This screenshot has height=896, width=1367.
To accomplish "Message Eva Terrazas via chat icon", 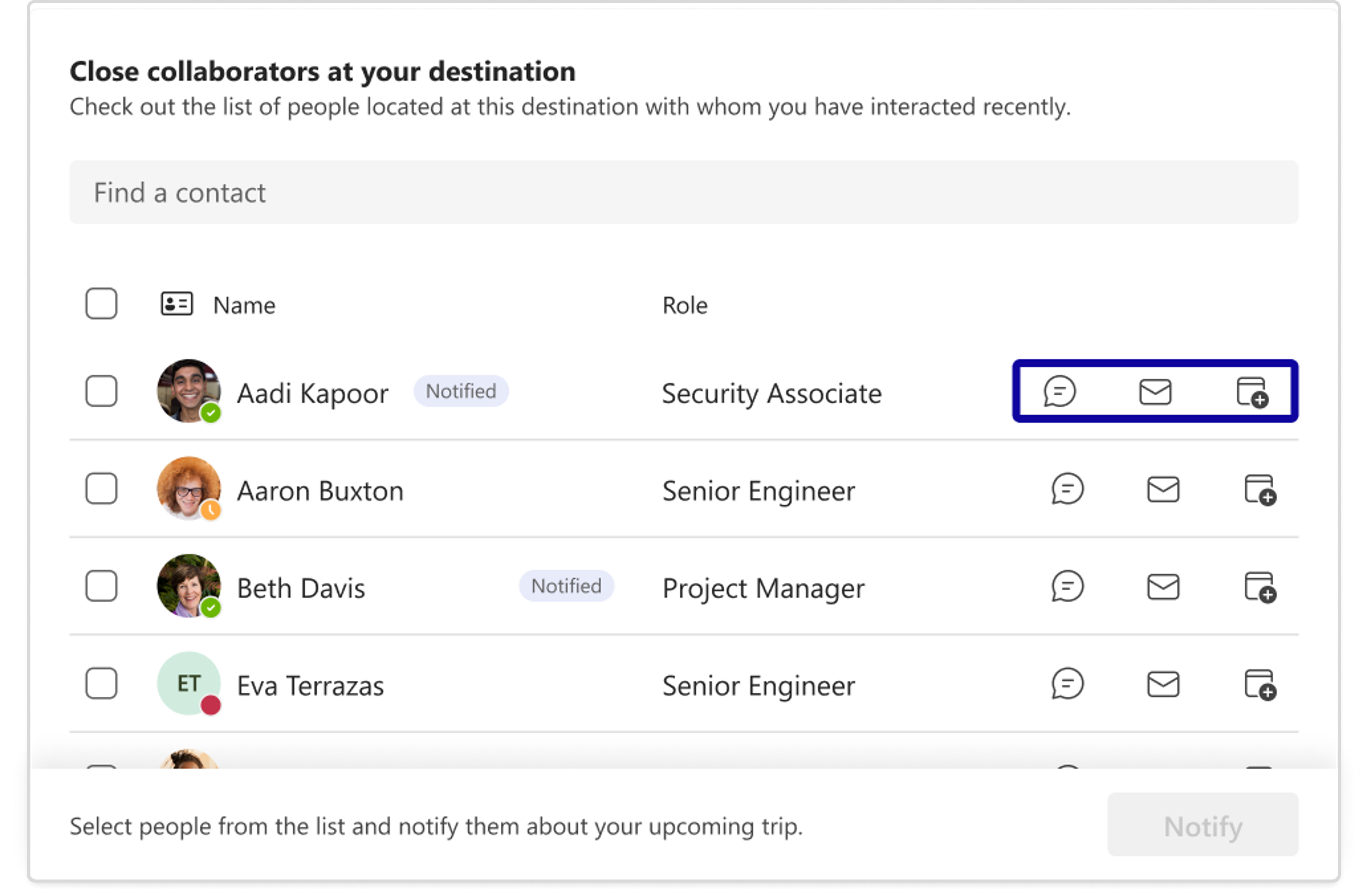I will coord(1067,684).
